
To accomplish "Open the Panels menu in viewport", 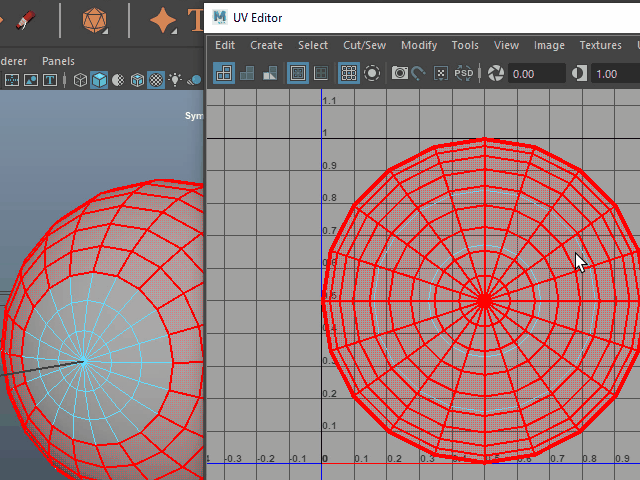I will point(58,61).
